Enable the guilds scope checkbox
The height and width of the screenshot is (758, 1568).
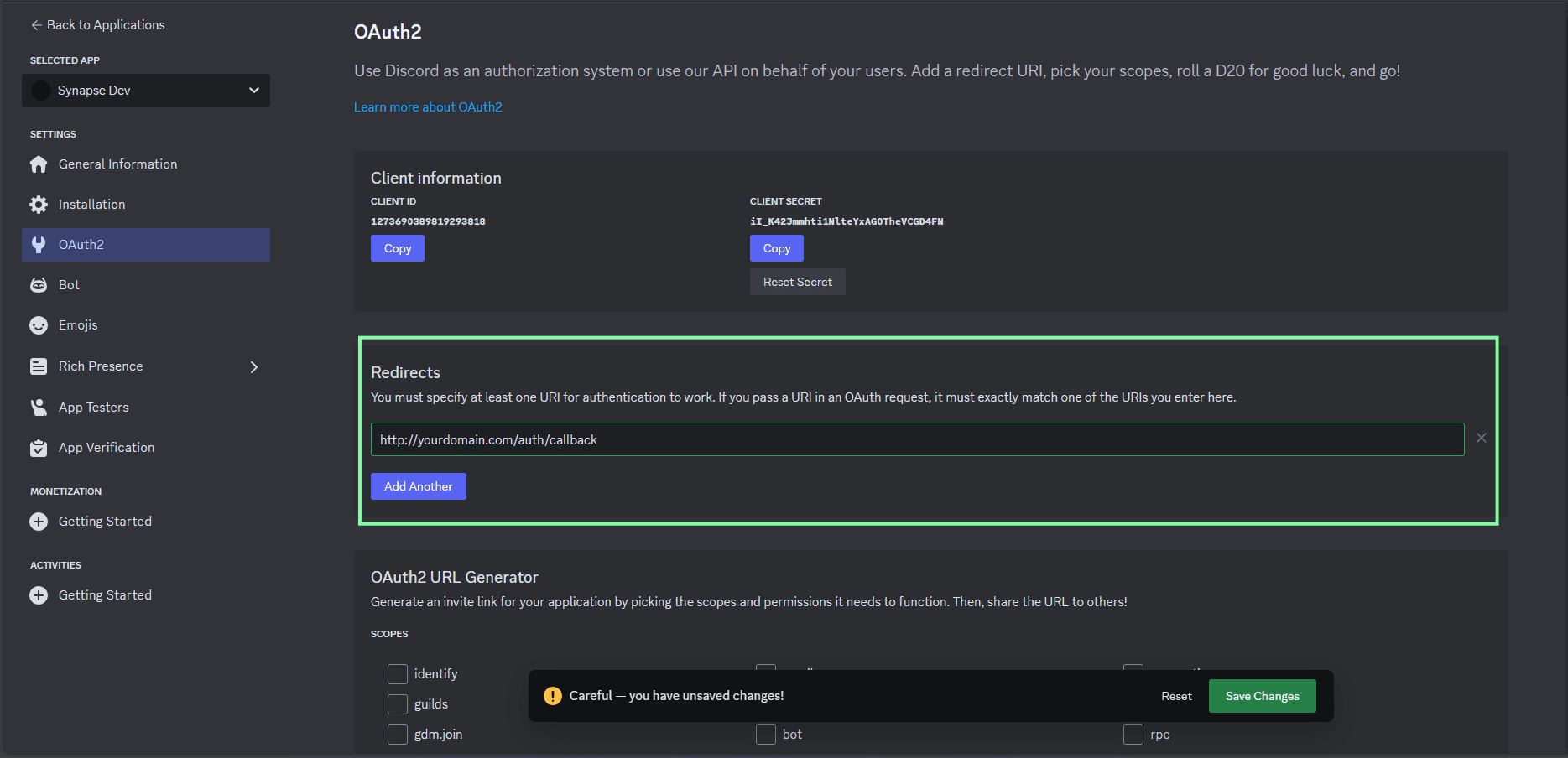pyautogui.click(x=398, y=704)
